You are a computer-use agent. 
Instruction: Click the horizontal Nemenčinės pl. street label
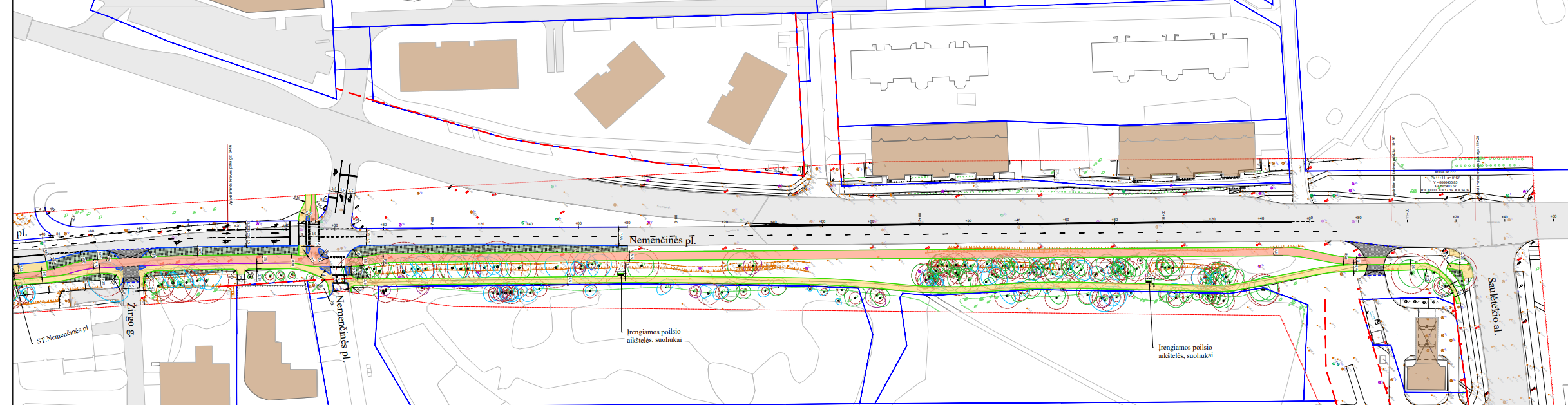[663, 241]
